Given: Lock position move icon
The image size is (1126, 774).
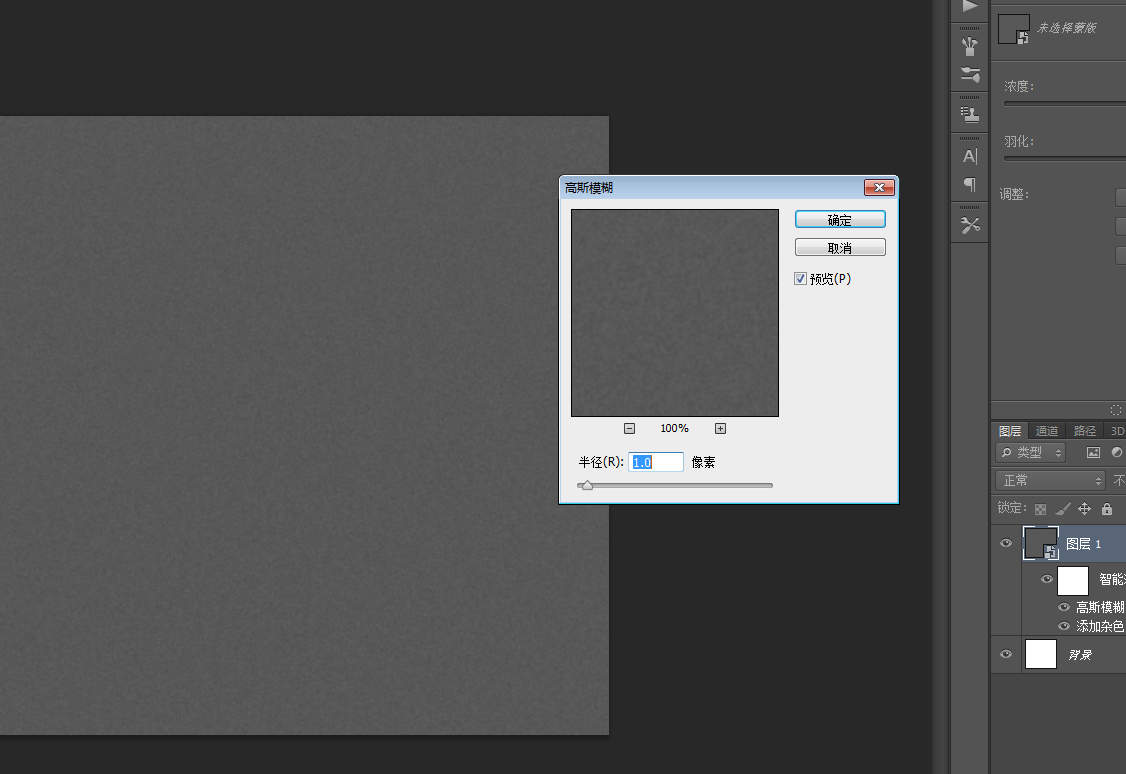Looking at the screenshot, I should [1084, 509].
